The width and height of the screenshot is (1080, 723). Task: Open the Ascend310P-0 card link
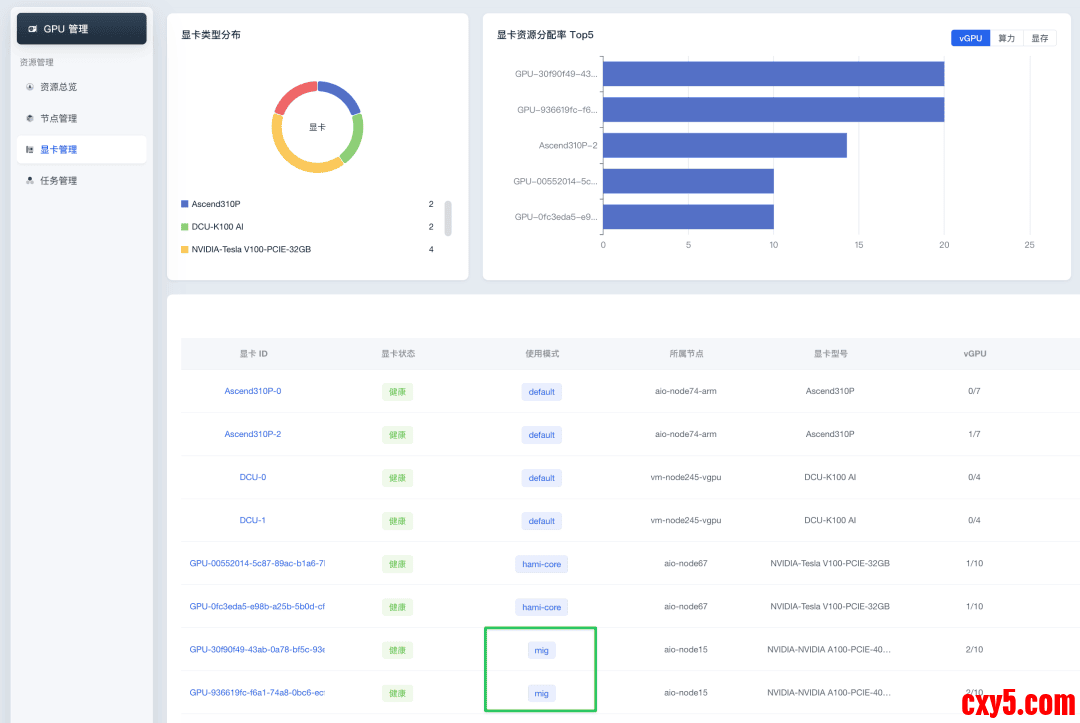tap(252, 391)
